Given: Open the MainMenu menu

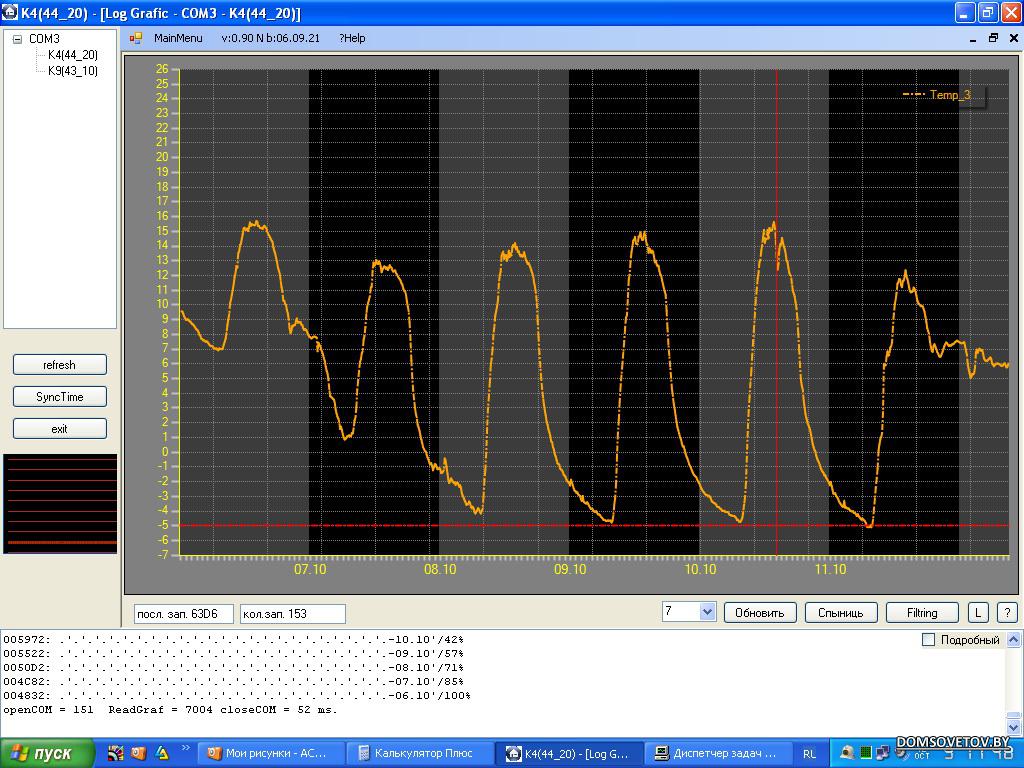Looking at the screenshot, I should click(178, 38).
